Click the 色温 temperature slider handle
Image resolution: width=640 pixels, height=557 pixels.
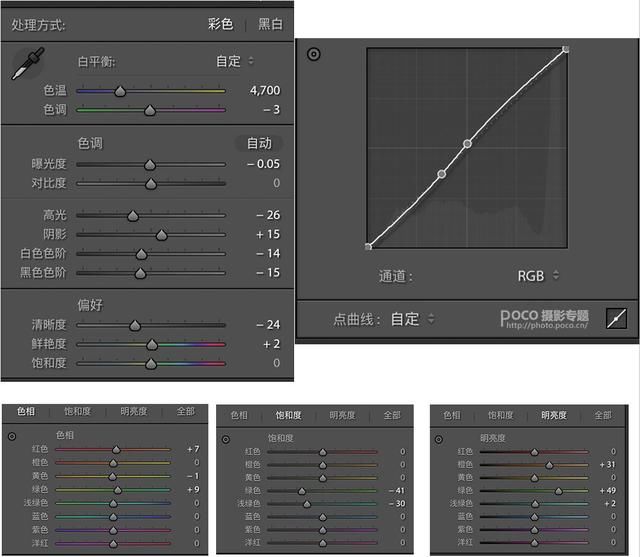point(120,91)
